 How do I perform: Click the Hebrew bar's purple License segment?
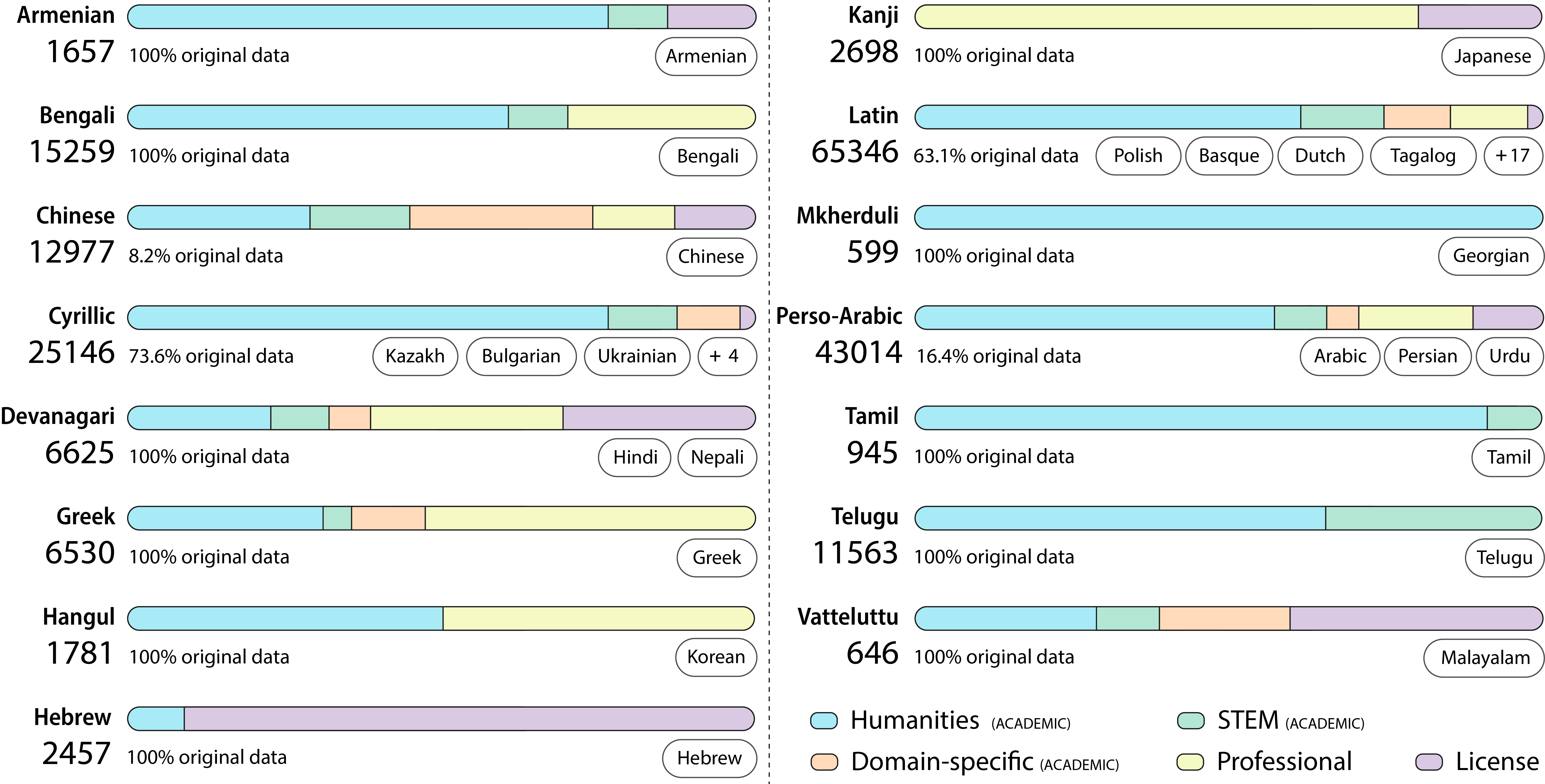point(468,719)
